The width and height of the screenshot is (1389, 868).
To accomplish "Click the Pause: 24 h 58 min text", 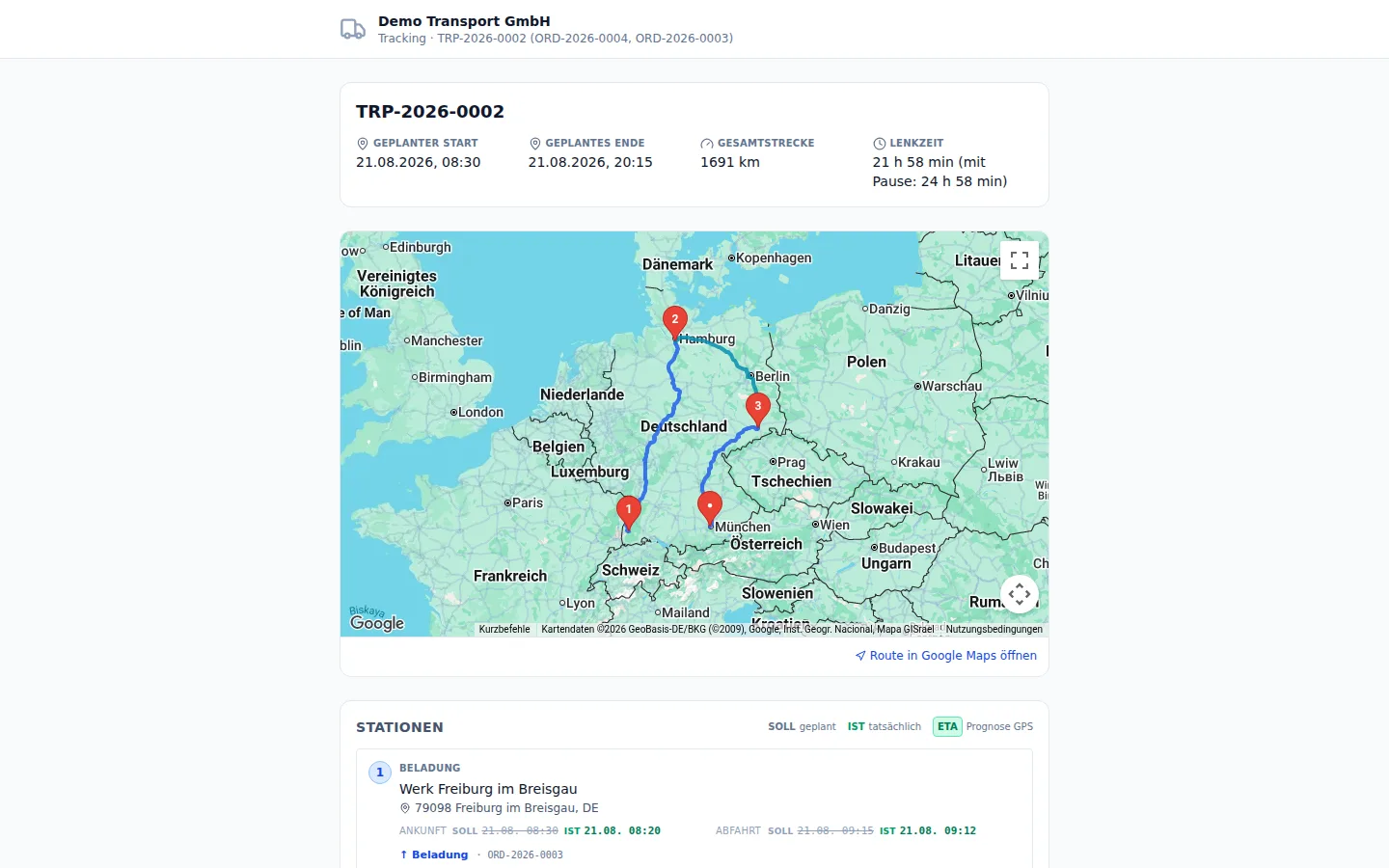I will click(940, 181).
